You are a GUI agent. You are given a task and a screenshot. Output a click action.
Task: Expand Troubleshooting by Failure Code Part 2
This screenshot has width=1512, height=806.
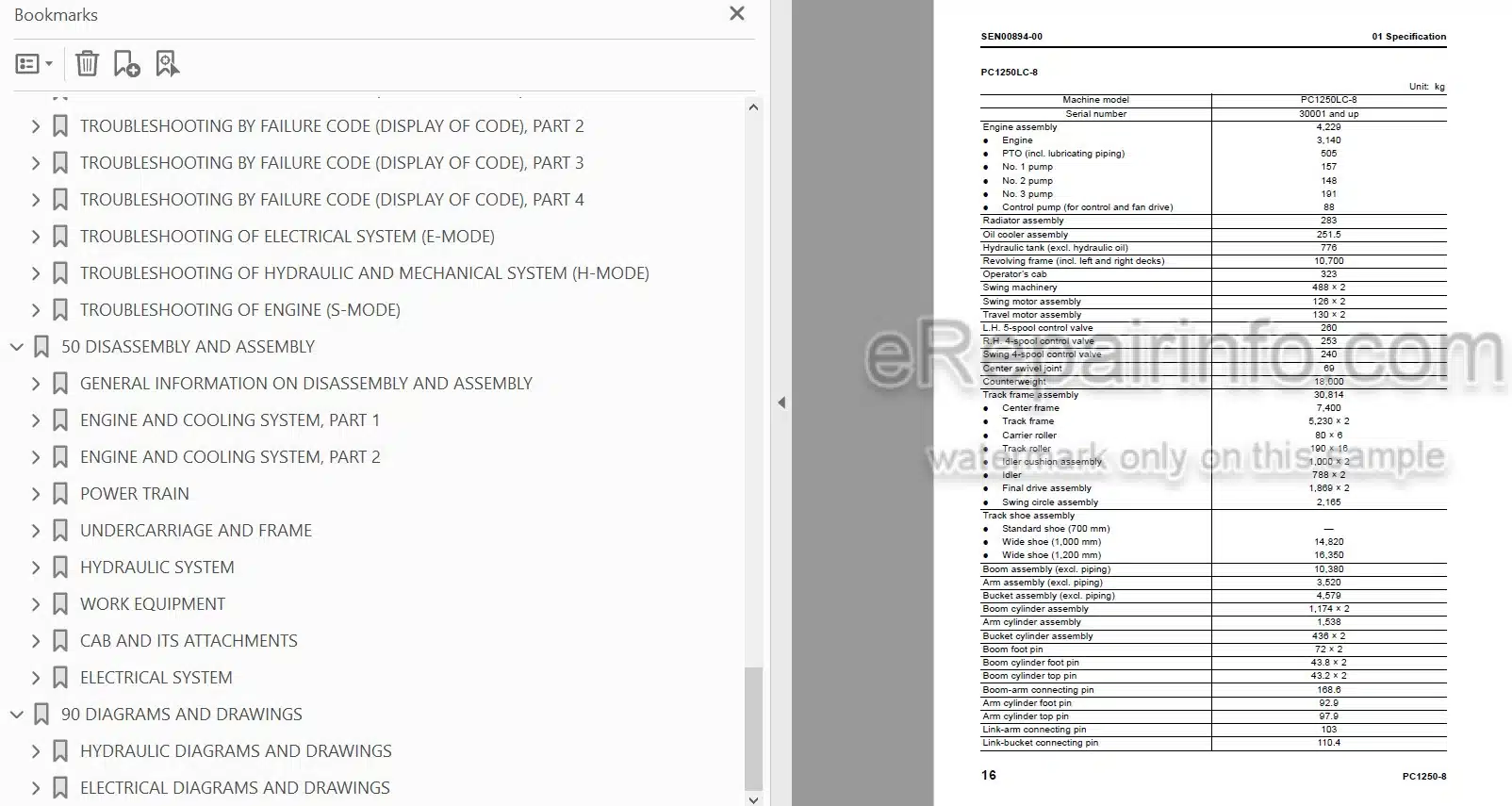36,126
